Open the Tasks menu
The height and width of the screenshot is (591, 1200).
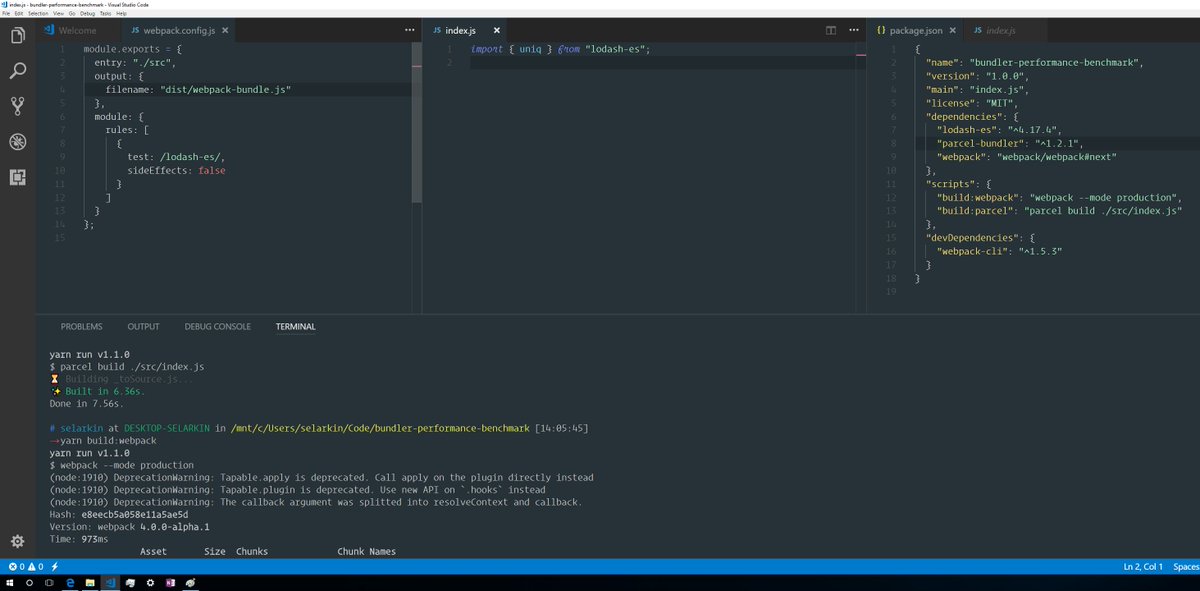point(104,14)
